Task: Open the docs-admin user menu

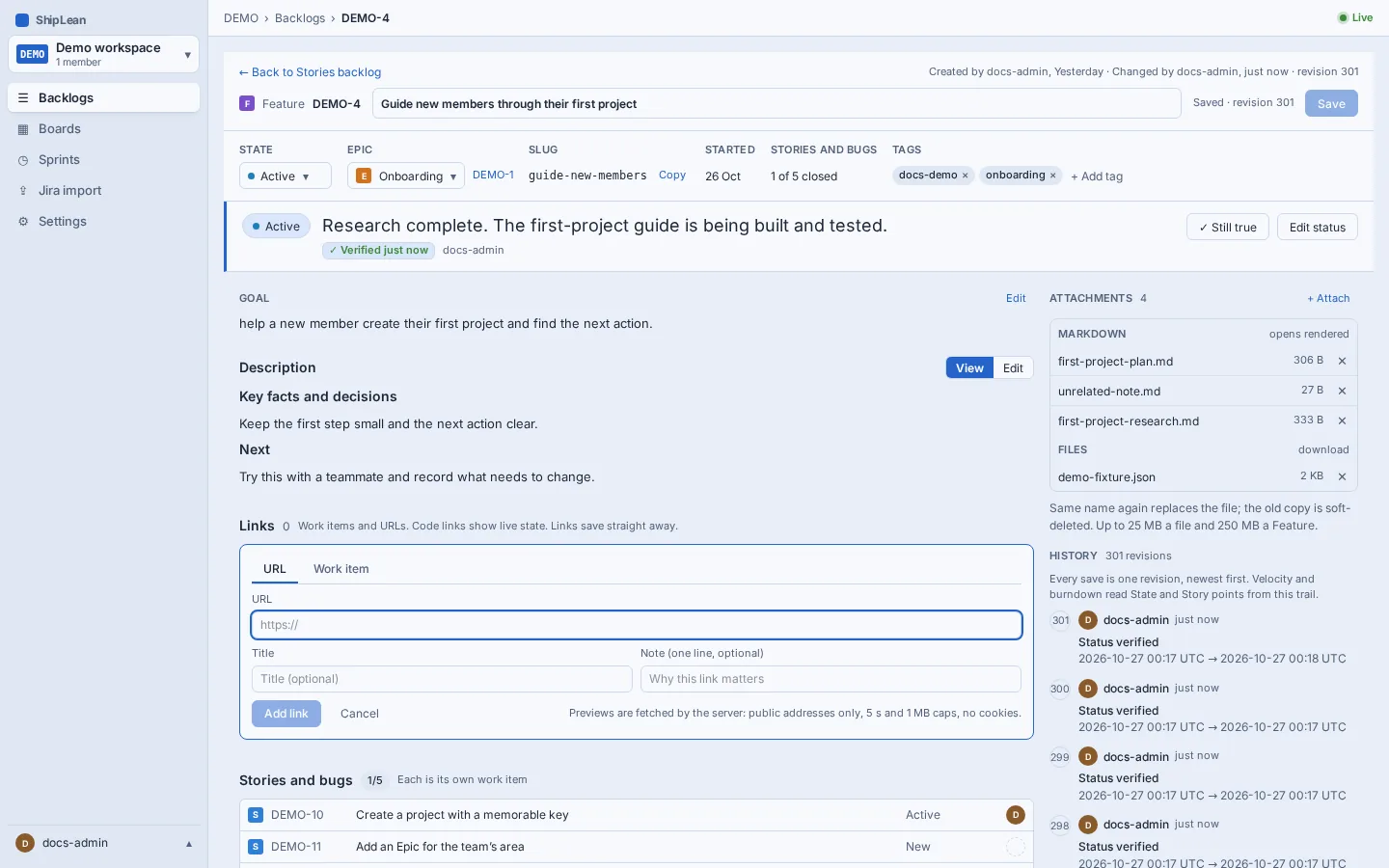Action: click(x=103, y=843)
